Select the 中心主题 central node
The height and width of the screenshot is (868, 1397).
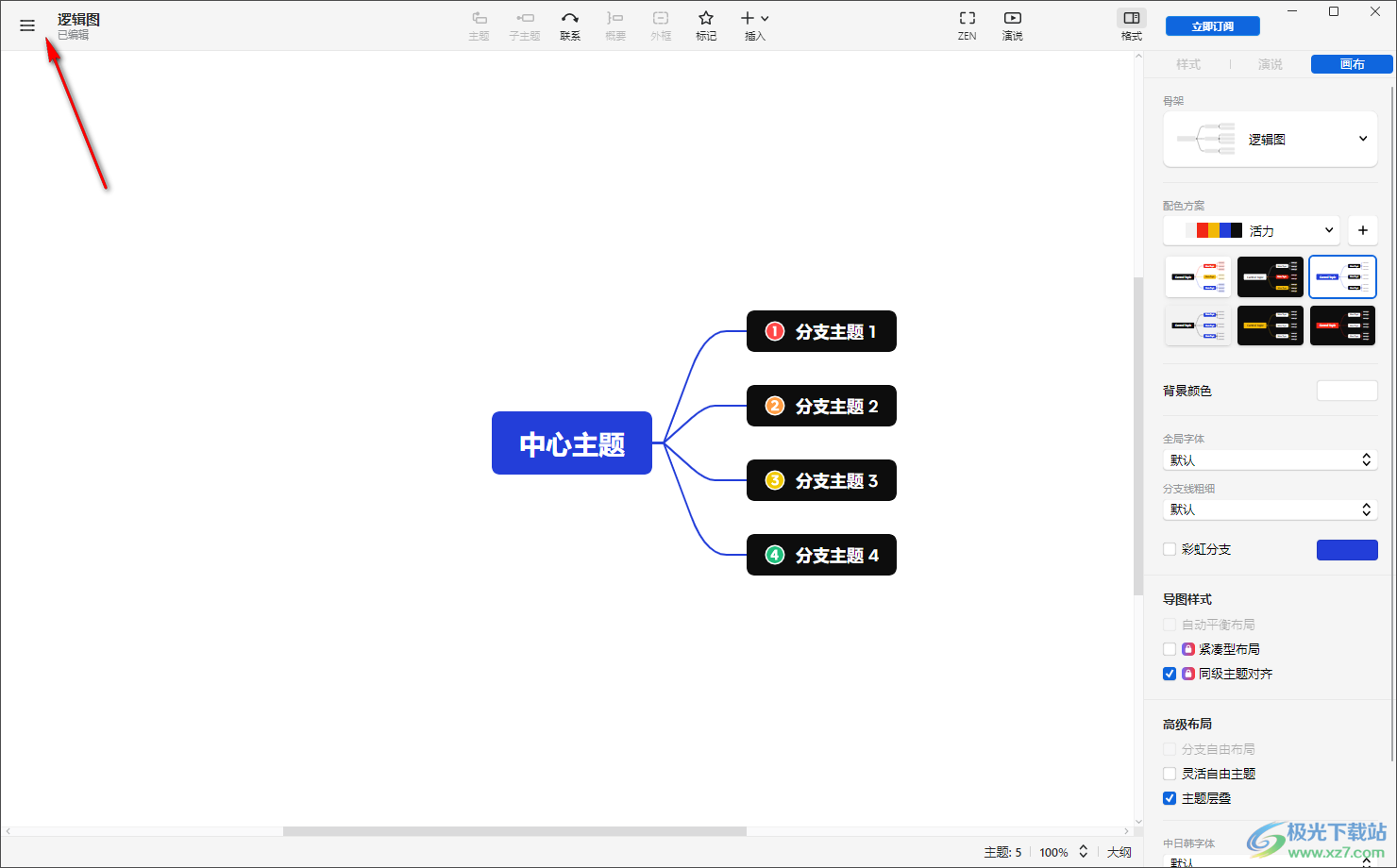(572, 442)
